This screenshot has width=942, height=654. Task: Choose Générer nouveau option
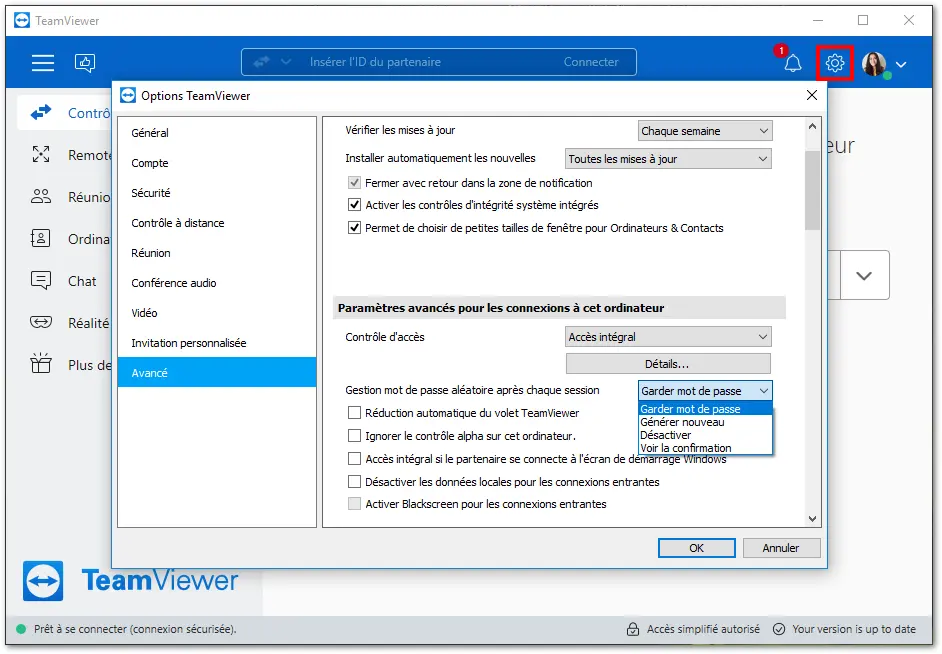(x=705, y=422)
